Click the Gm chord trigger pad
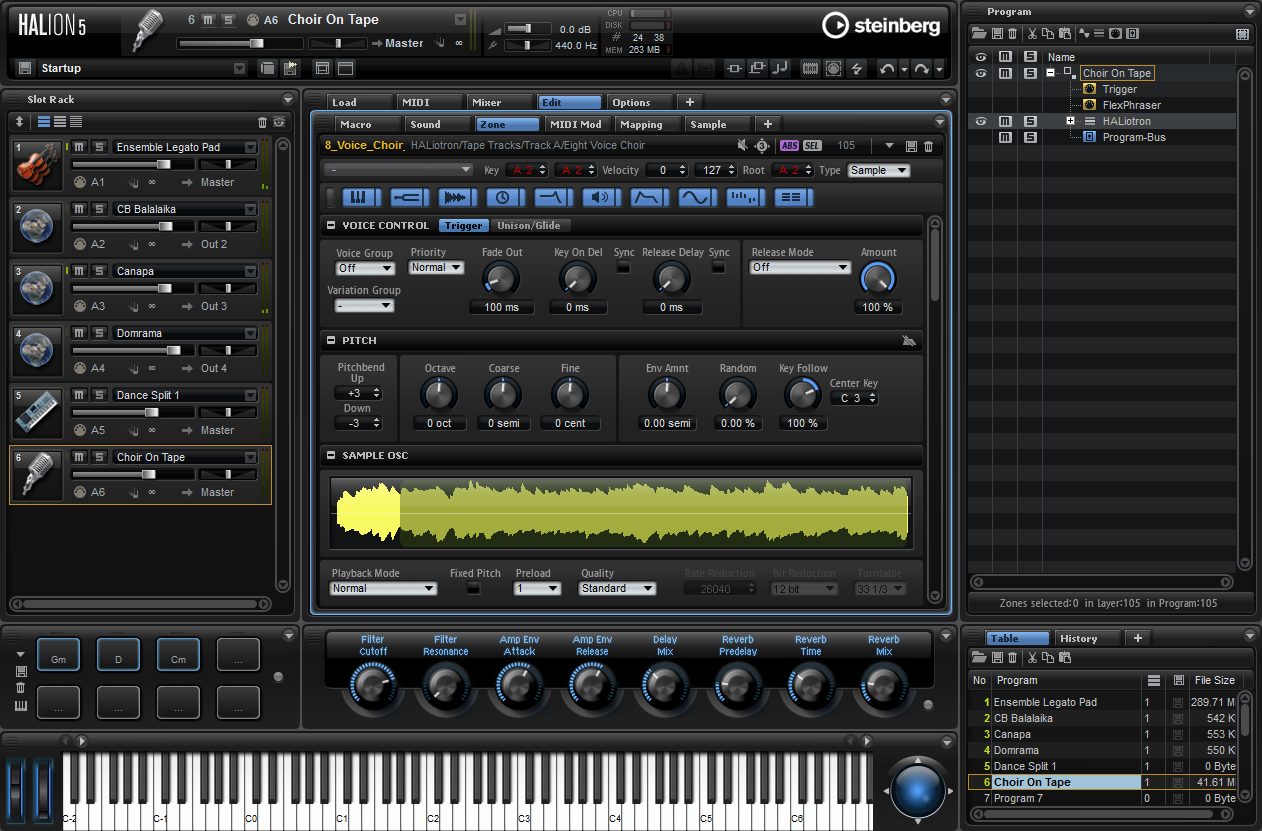The height and width of the screenshot is (831, 1262). coord(59,656)
